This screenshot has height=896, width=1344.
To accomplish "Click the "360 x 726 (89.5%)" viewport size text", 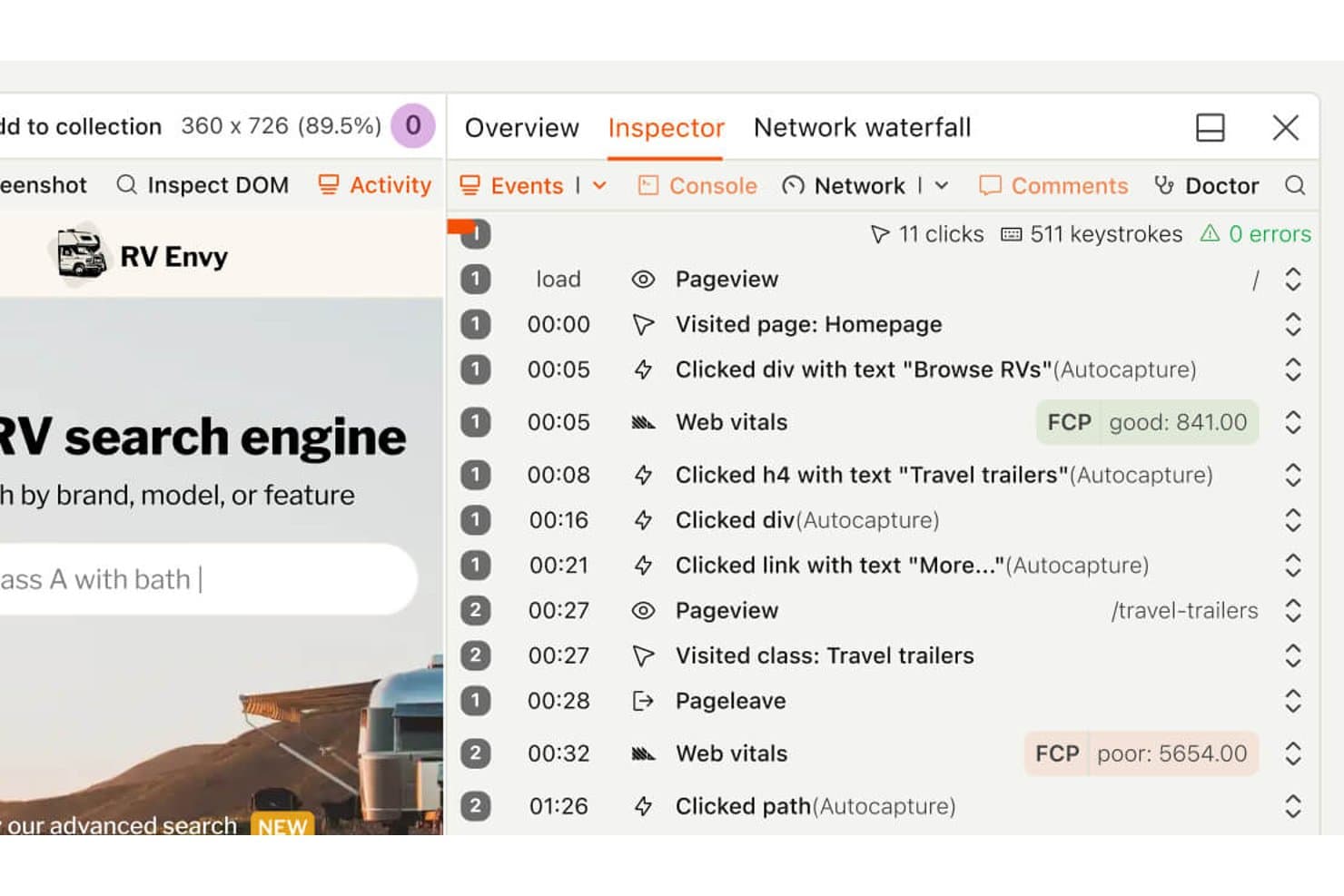I will pyautogui.click(x=281, y=126).
